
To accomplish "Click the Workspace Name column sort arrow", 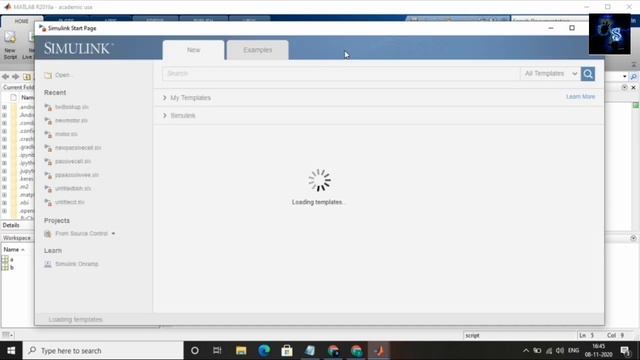I will 23,249.
